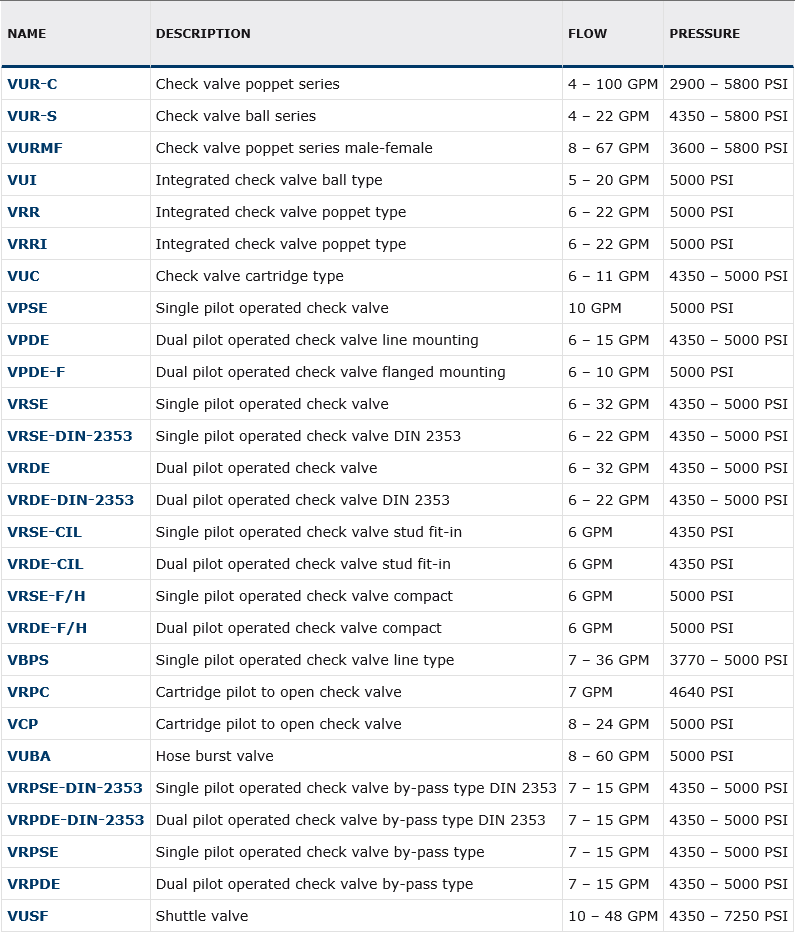Click the VRPC cartridge valve link
795x933 pixels.
click(29, 693)
